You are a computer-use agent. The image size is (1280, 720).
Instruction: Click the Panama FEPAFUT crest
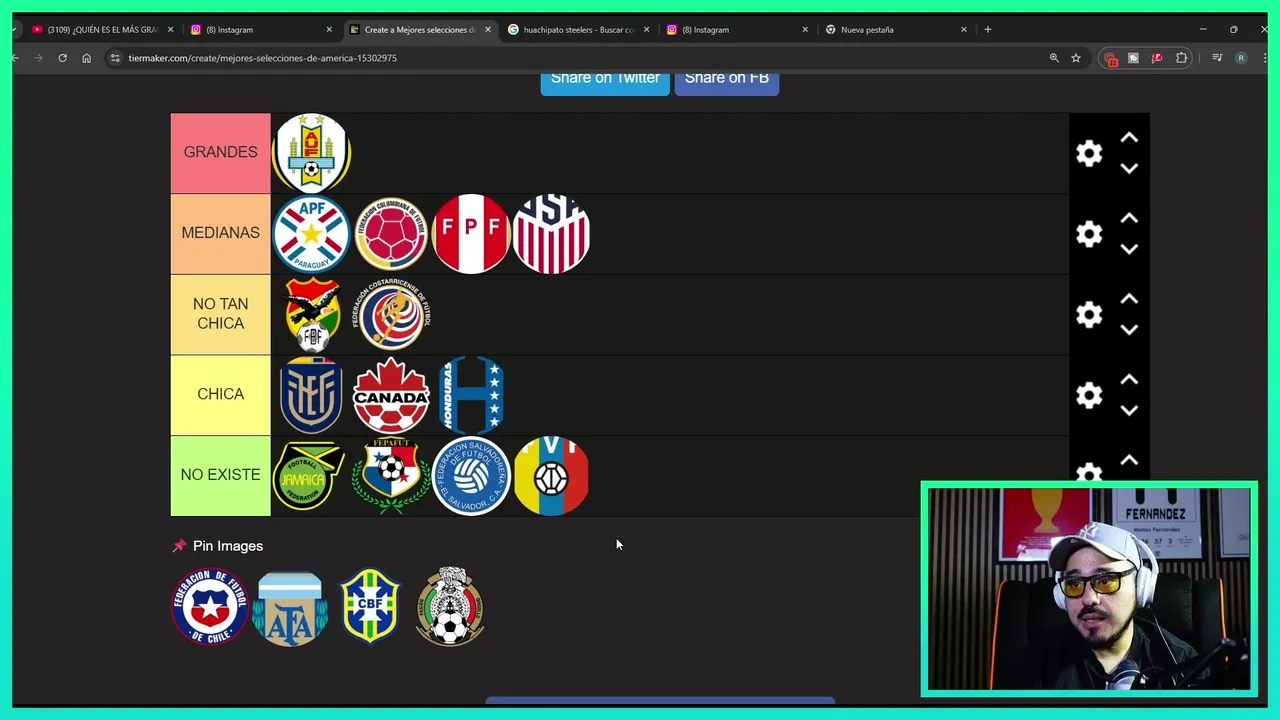coord(391,476)
